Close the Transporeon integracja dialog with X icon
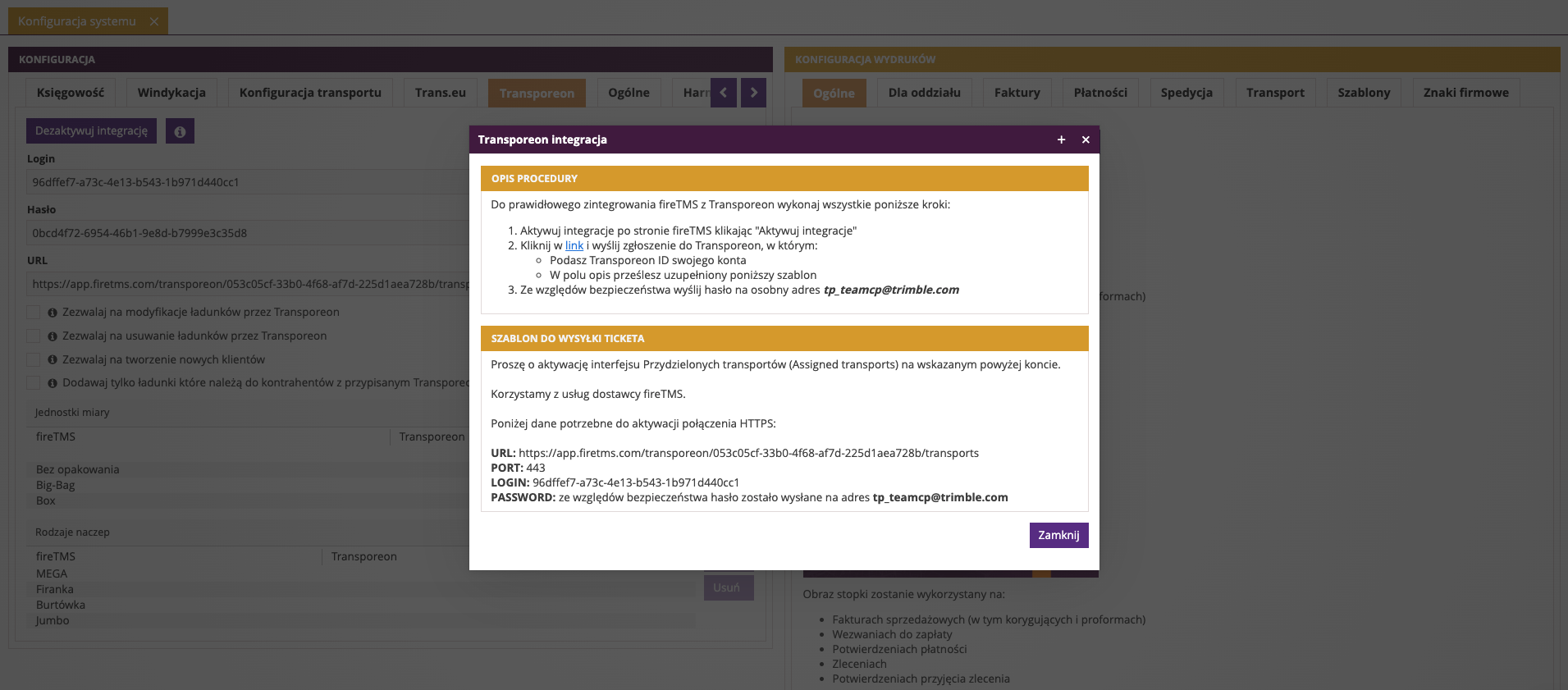The height and width of the screenshot is (690, 1568). [x=1086, y=139]
